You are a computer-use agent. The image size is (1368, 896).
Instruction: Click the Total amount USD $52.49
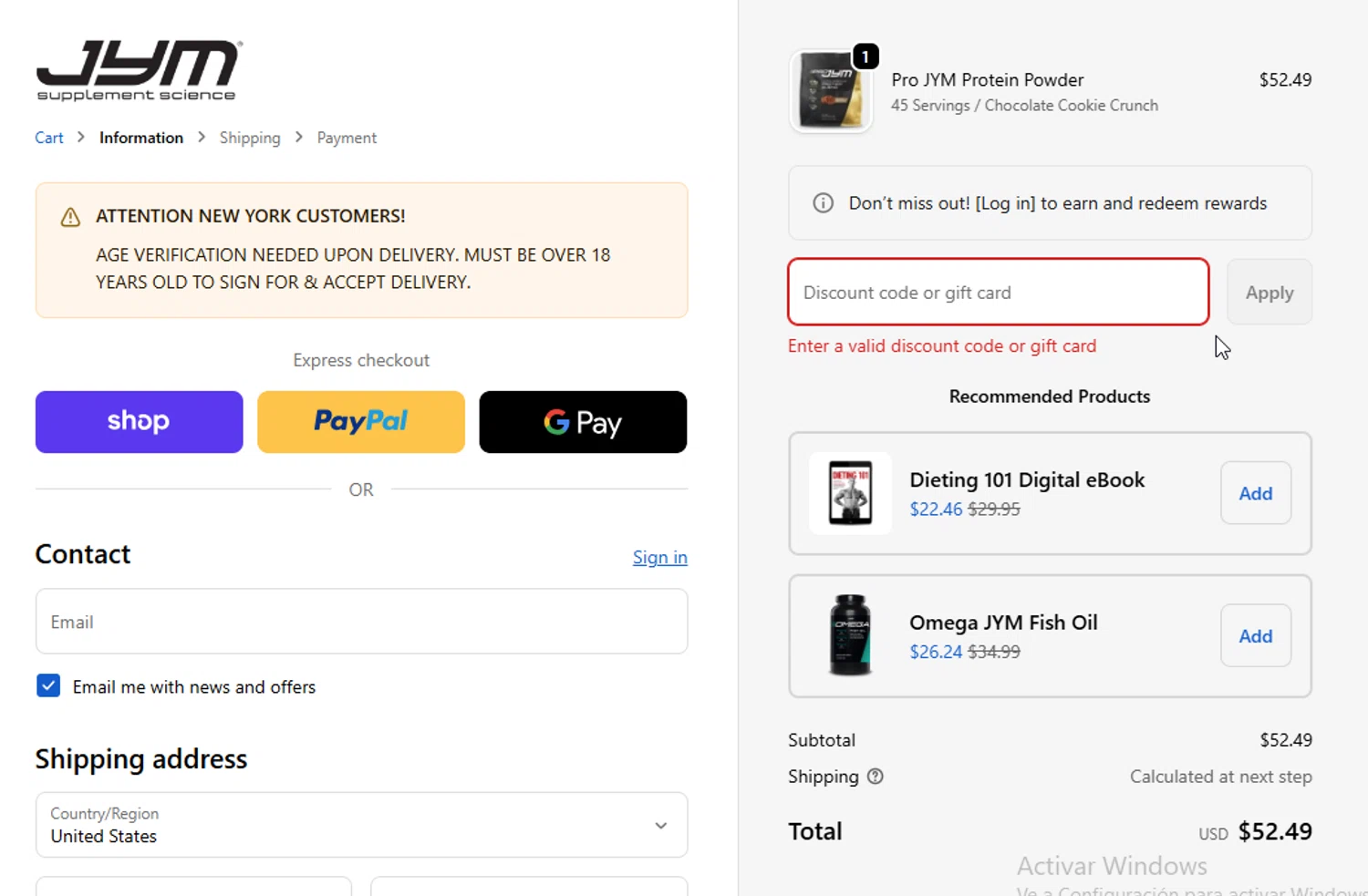(1256, 831)
